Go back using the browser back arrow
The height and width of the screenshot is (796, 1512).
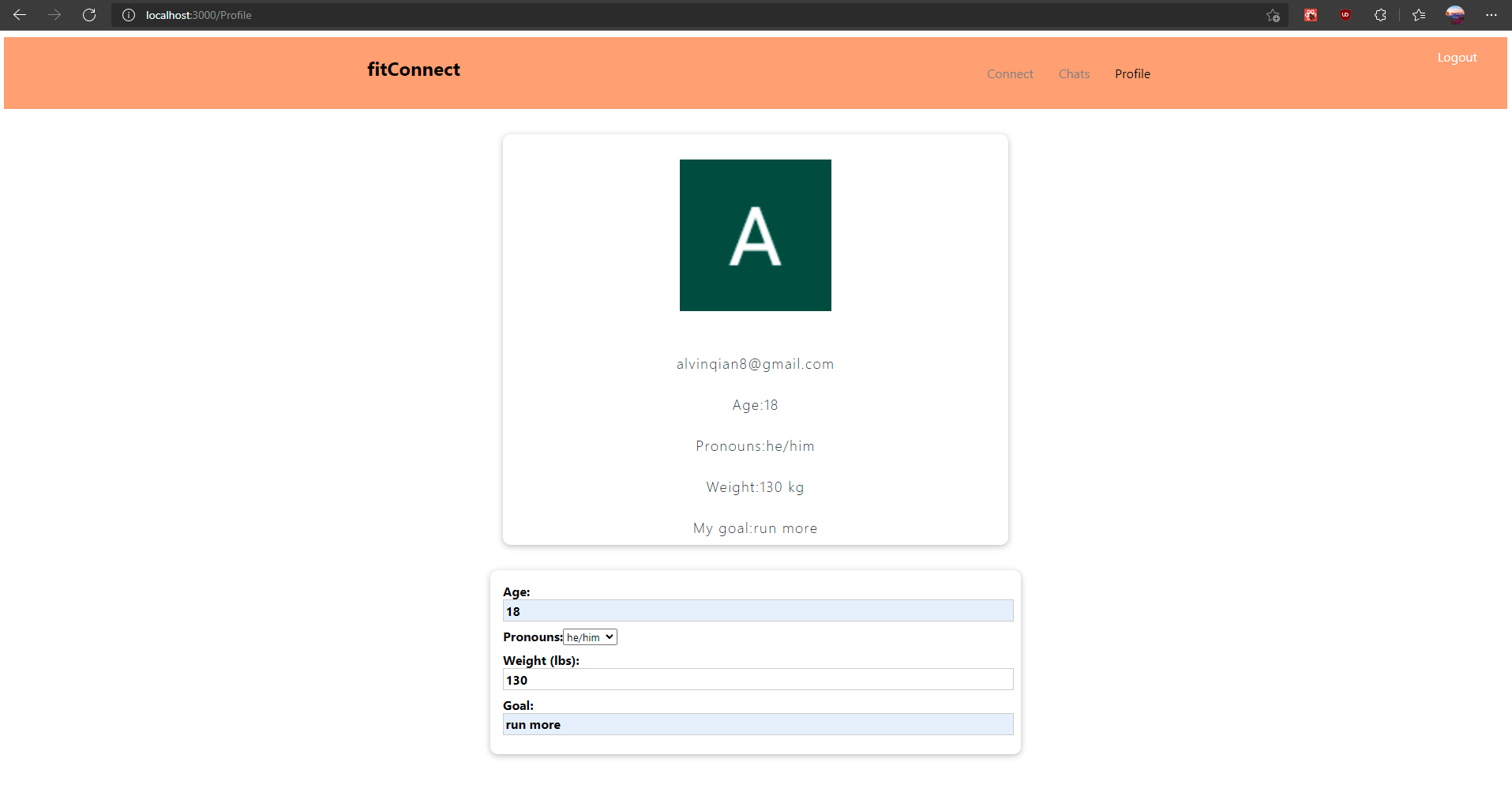click(x=20, y=15)
